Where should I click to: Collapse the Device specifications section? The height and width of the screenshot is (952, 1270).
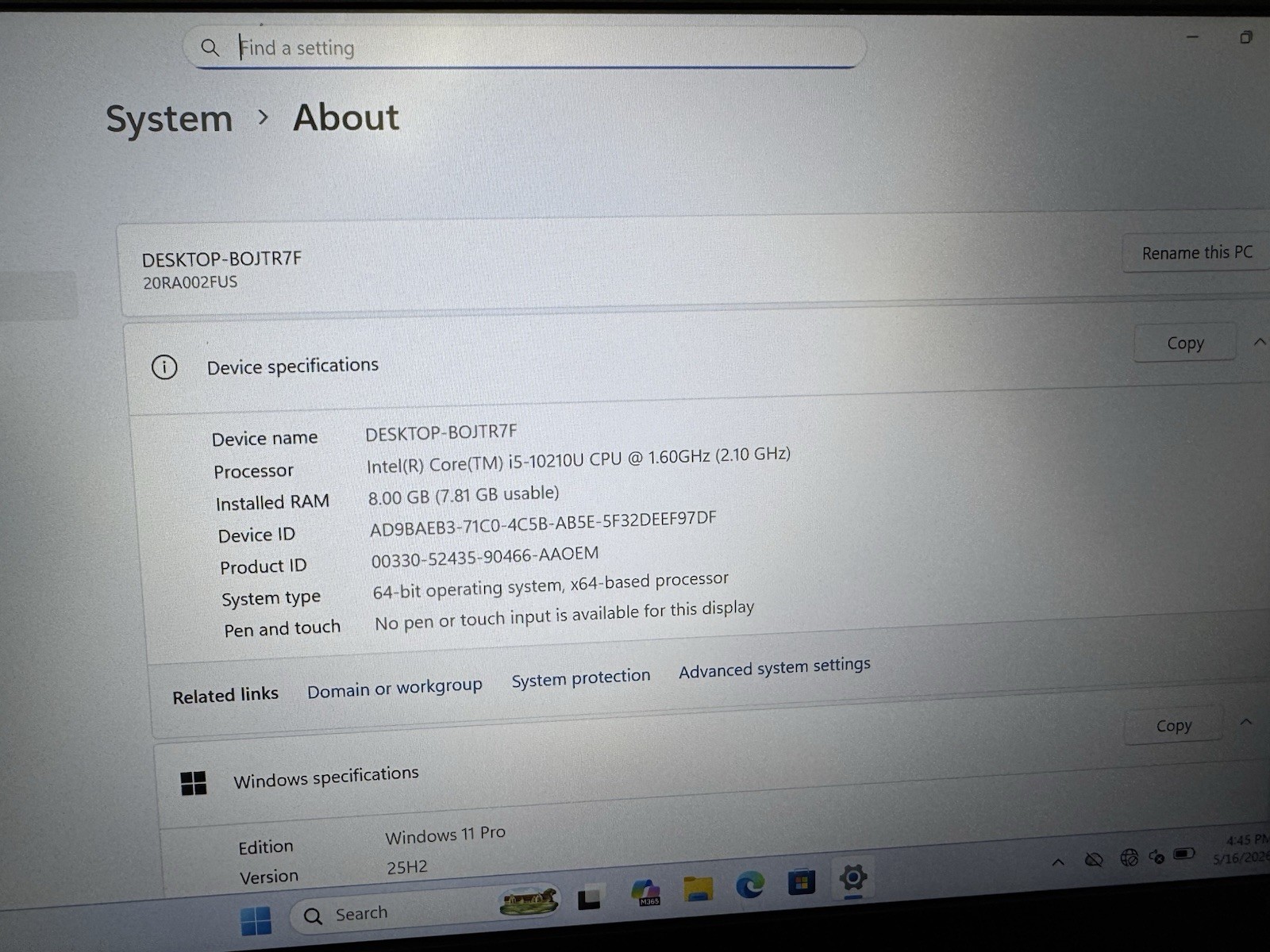(1259, 342)
